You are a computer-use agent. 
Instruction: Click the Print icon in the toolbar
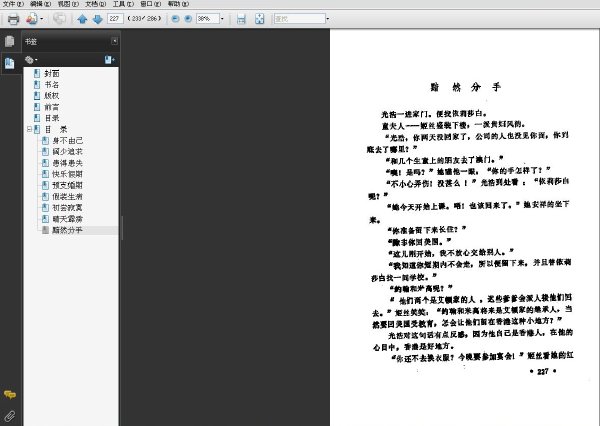[x=13, y=19]
